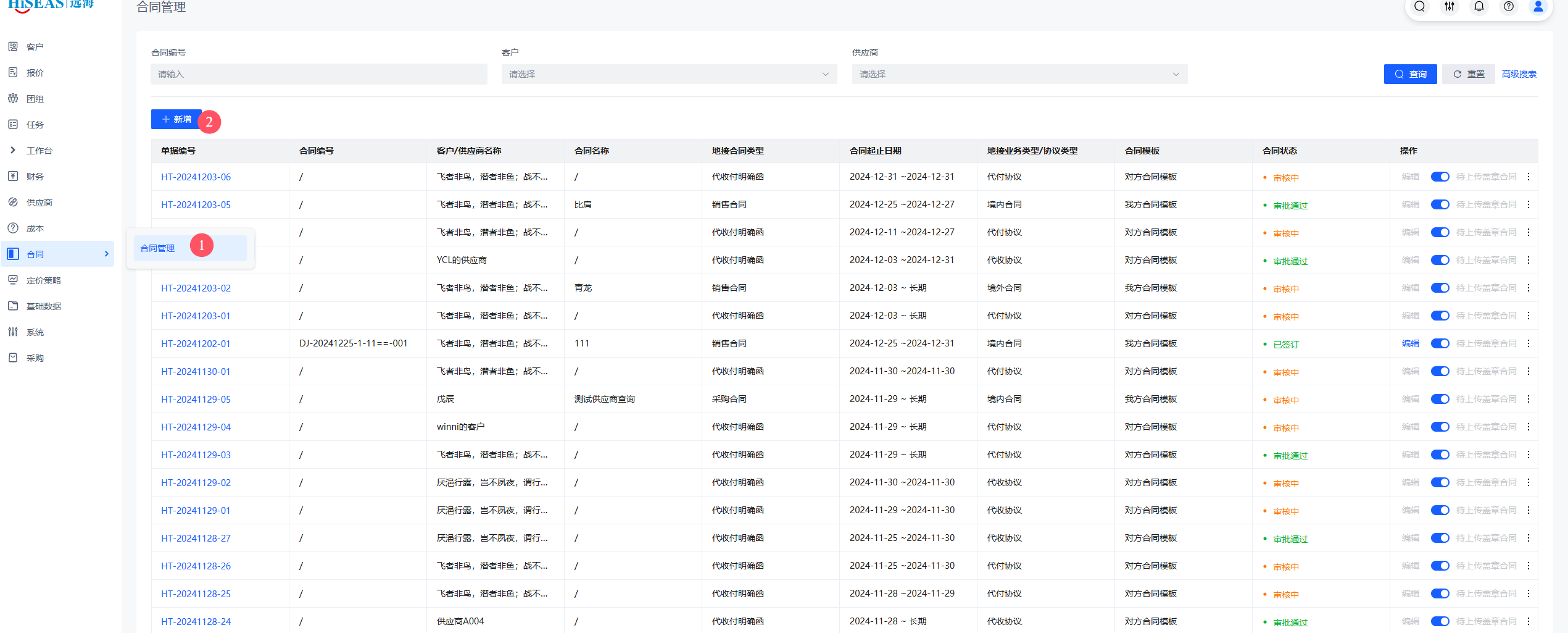
Task: Toggle the switch in HT-20241128-26 row
Action: point(1440,566)
